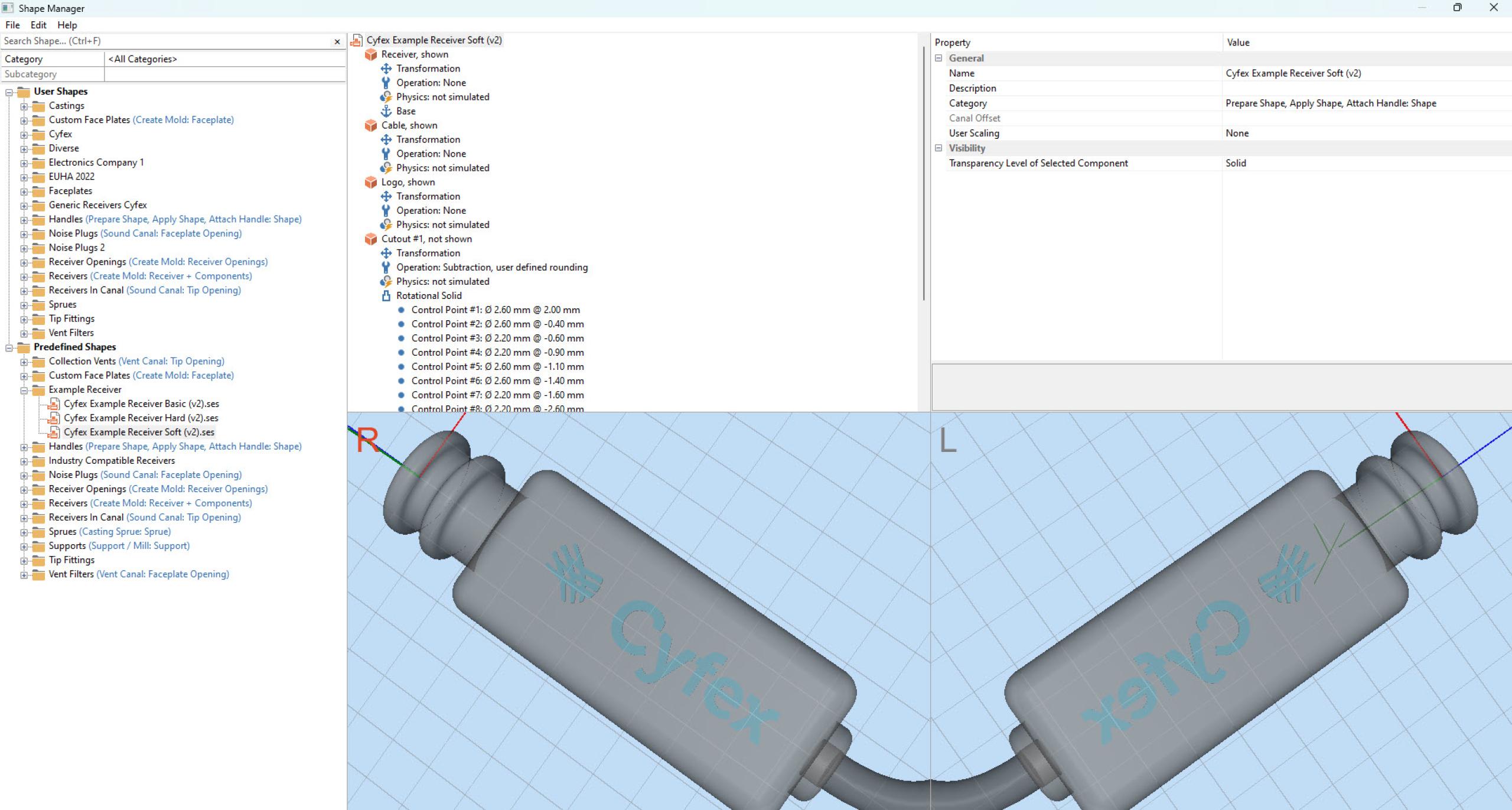Show the hidden Cutout #1 component

point(371,239)
